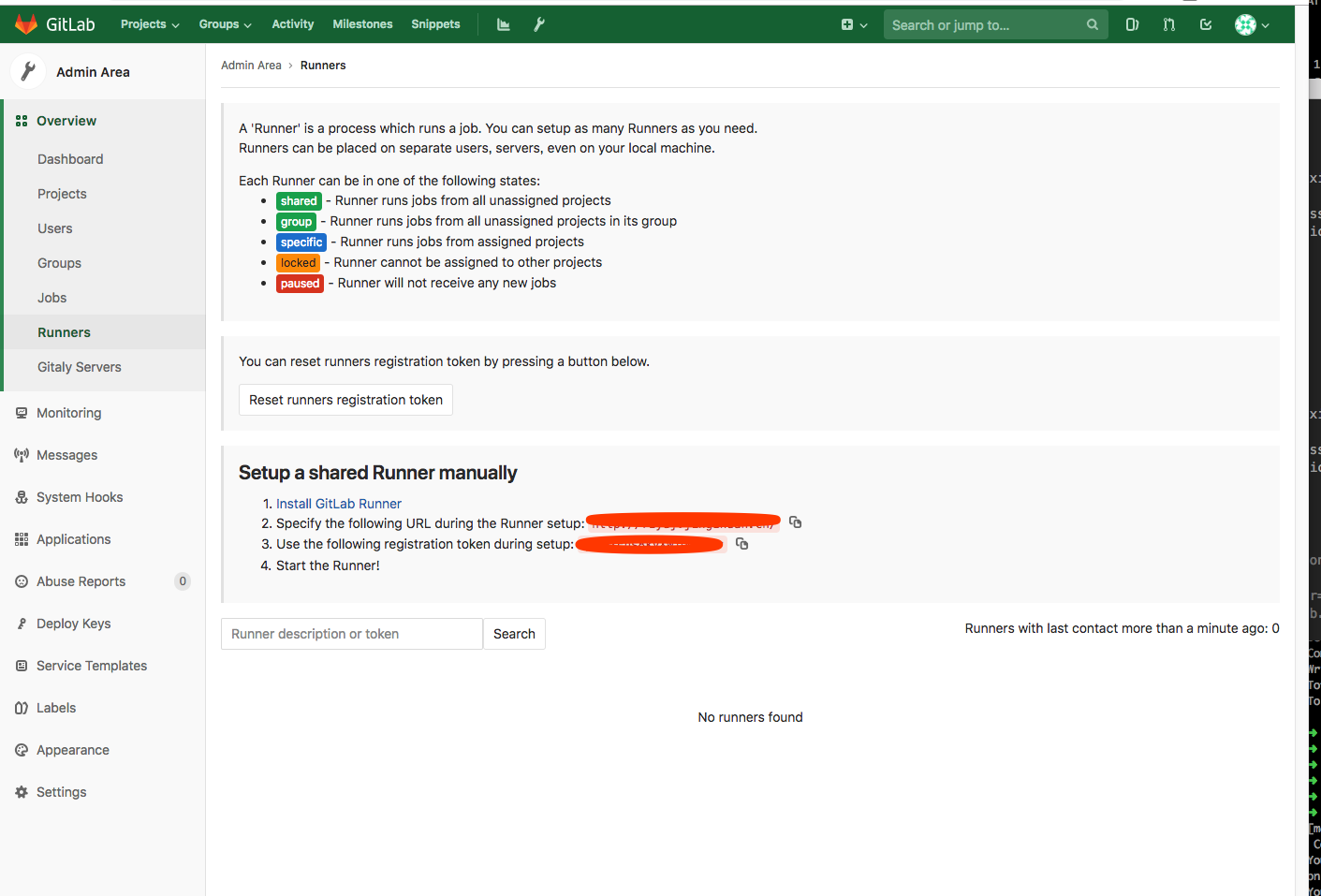Click the merge requests icon
Viewport: 1321px width, 896px height.
(x=1167, y=23)
